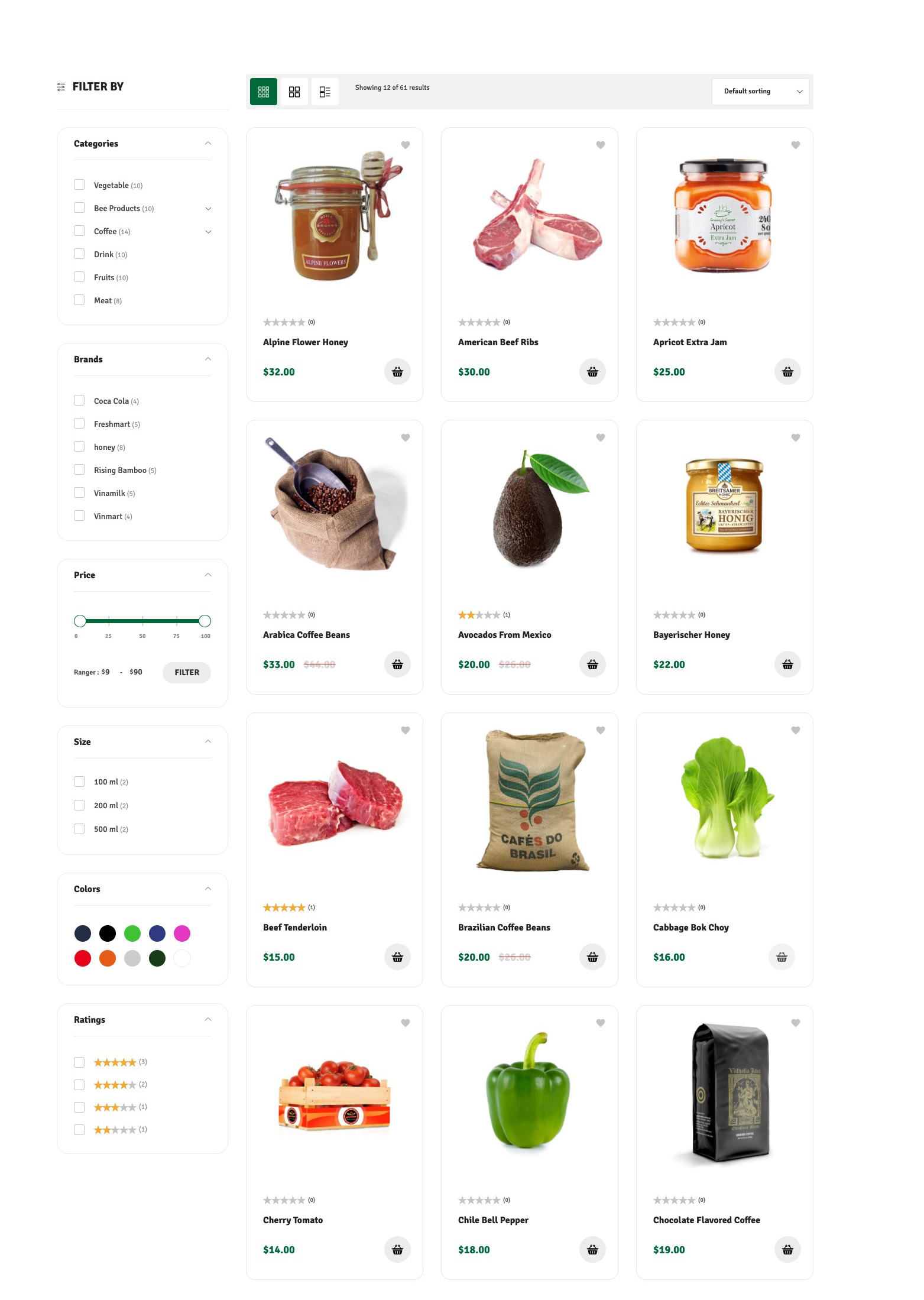Pick the pink color swatch
This screenshot has width=924, height=1300.
point(182,933)
